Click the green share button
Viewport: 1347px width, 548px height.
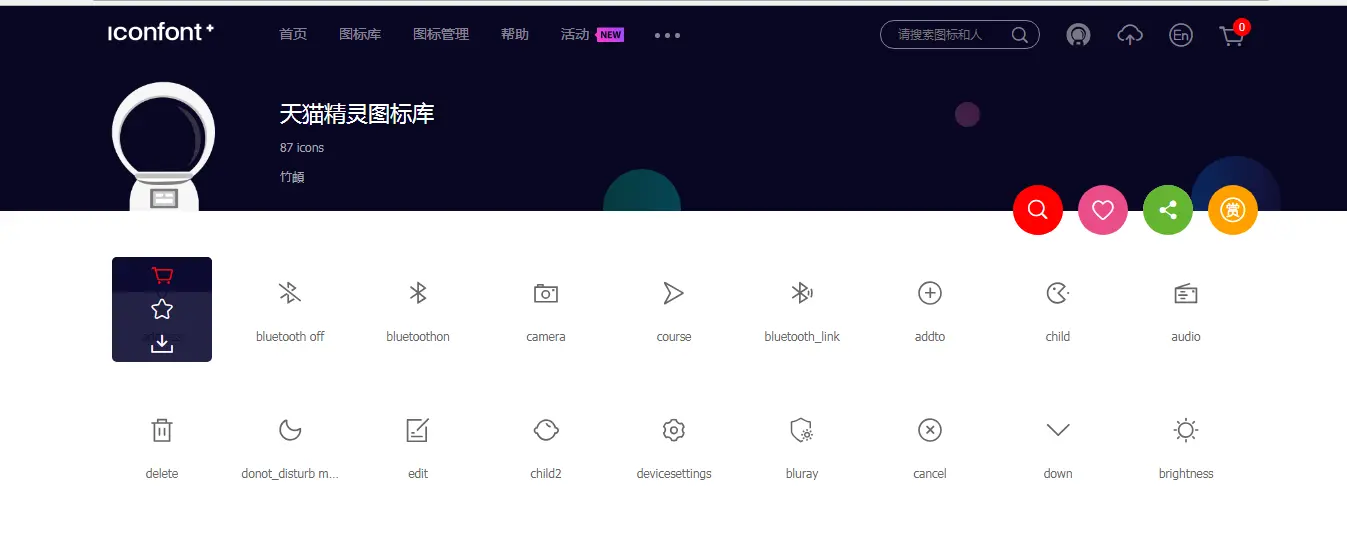tap(1168, 210)
